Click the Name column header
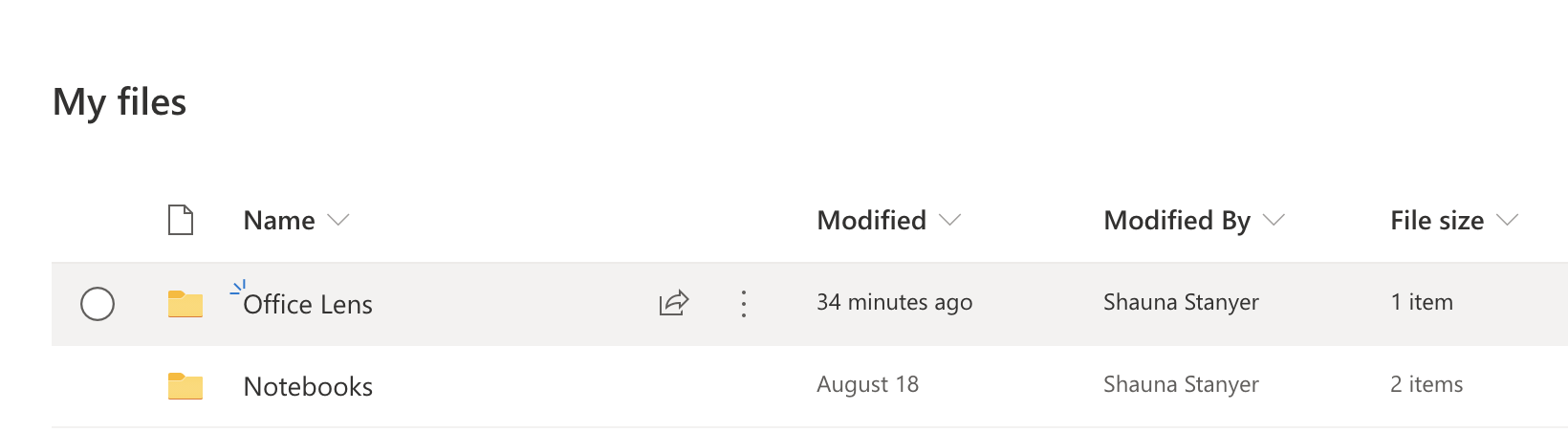 (279, 221)
